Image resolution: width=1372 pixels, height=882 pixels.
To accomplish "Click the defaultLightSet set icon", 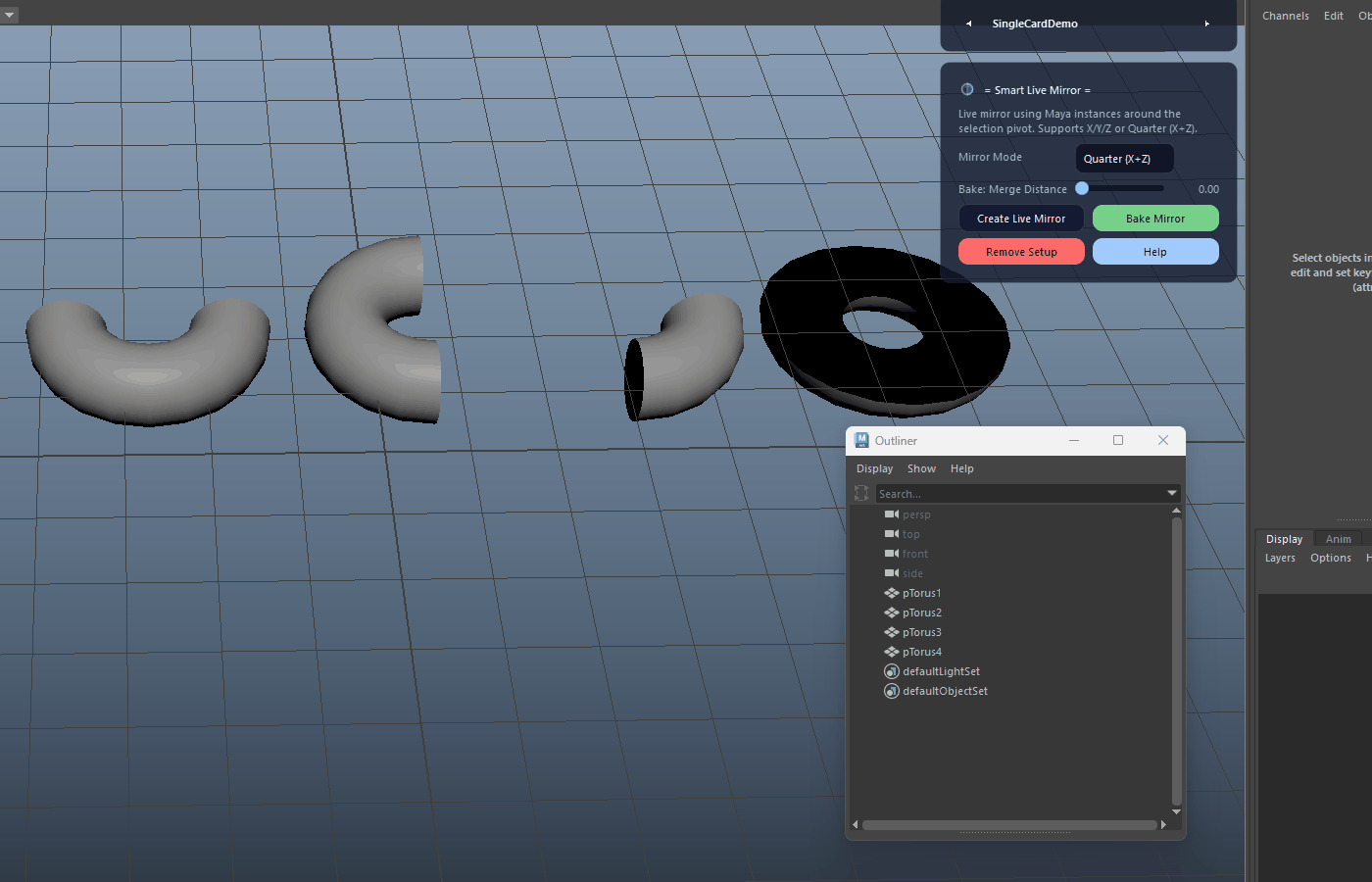I will [892, 671].
